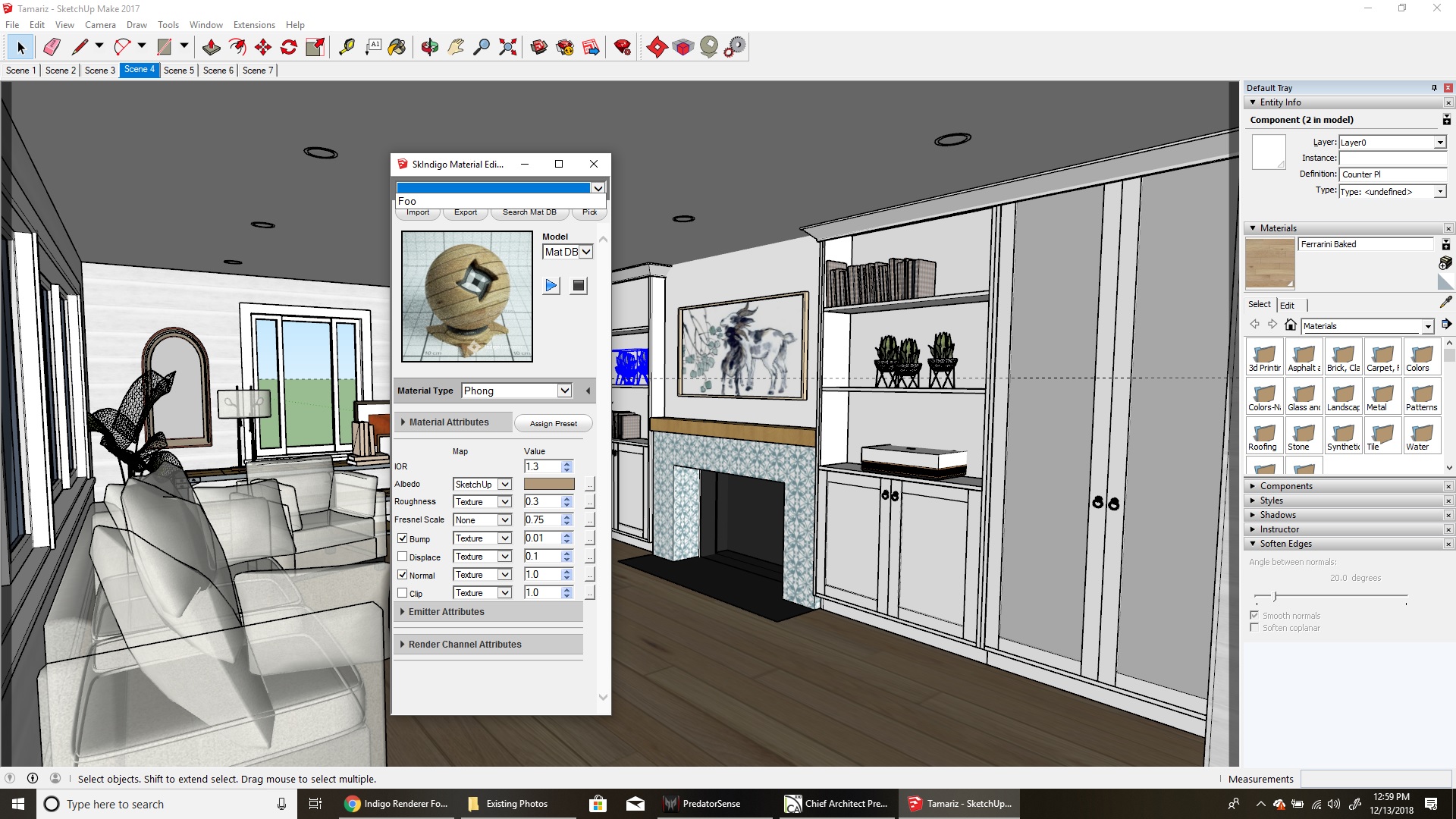Viewport: 1456px width, 819px height.
Task: Activate the Orbit tool
Action: click(430, 47)
